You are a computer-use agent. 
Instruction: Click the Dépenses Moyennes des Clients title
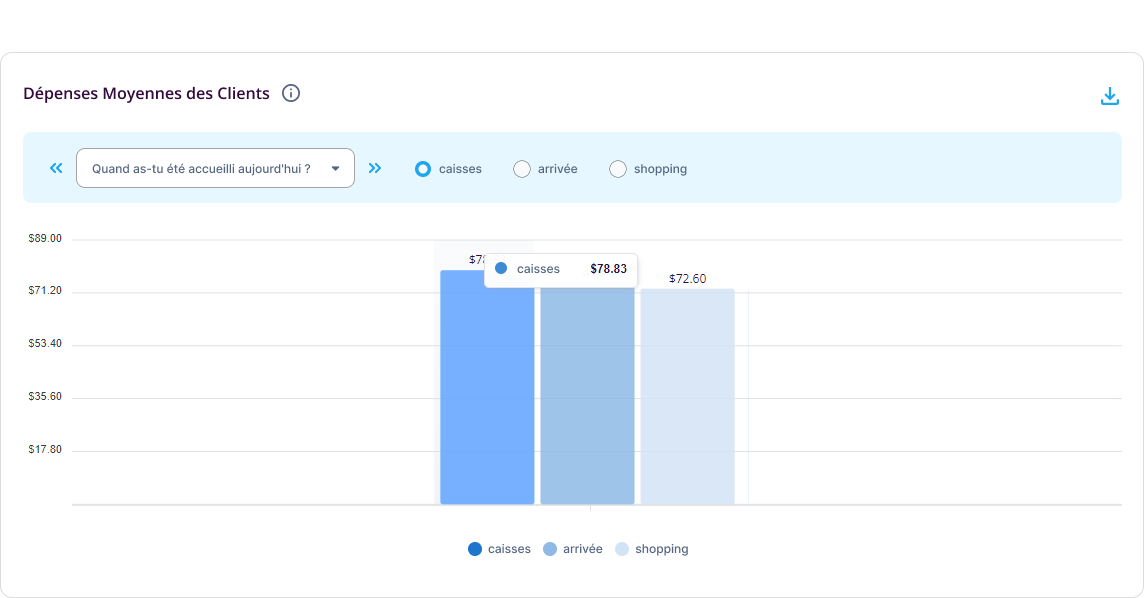coord(147,93)
